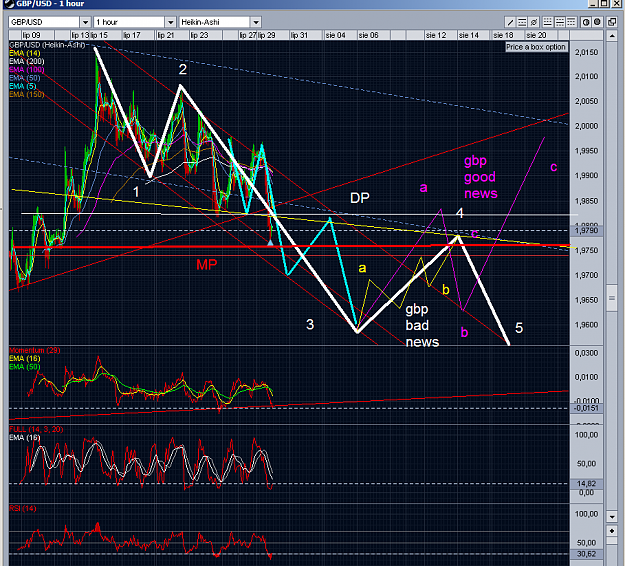Click the 30,62 RSI value marker
This screenshot has width=625, height=566.
[586, 554]
